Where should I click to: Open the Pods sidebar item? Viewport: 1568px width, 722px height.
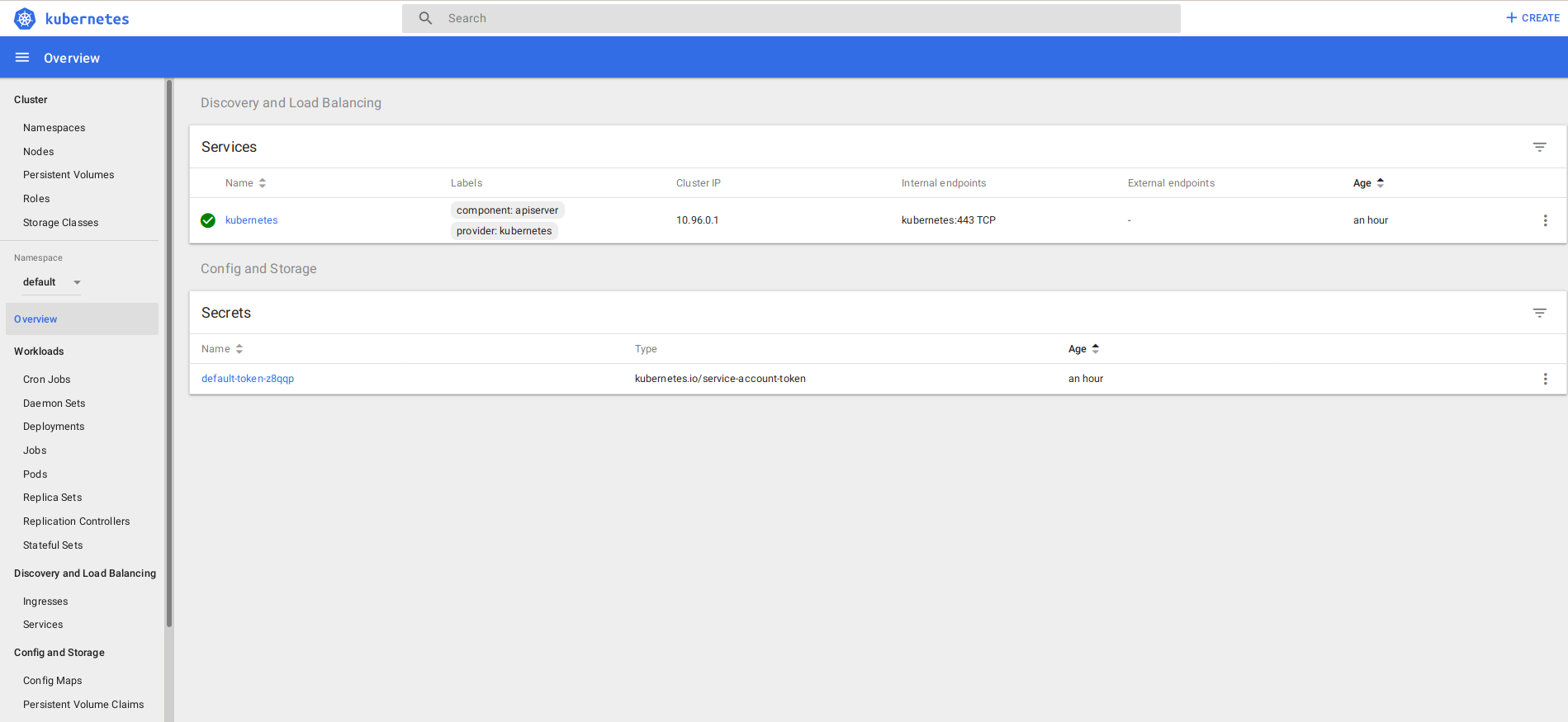(36, 474)
